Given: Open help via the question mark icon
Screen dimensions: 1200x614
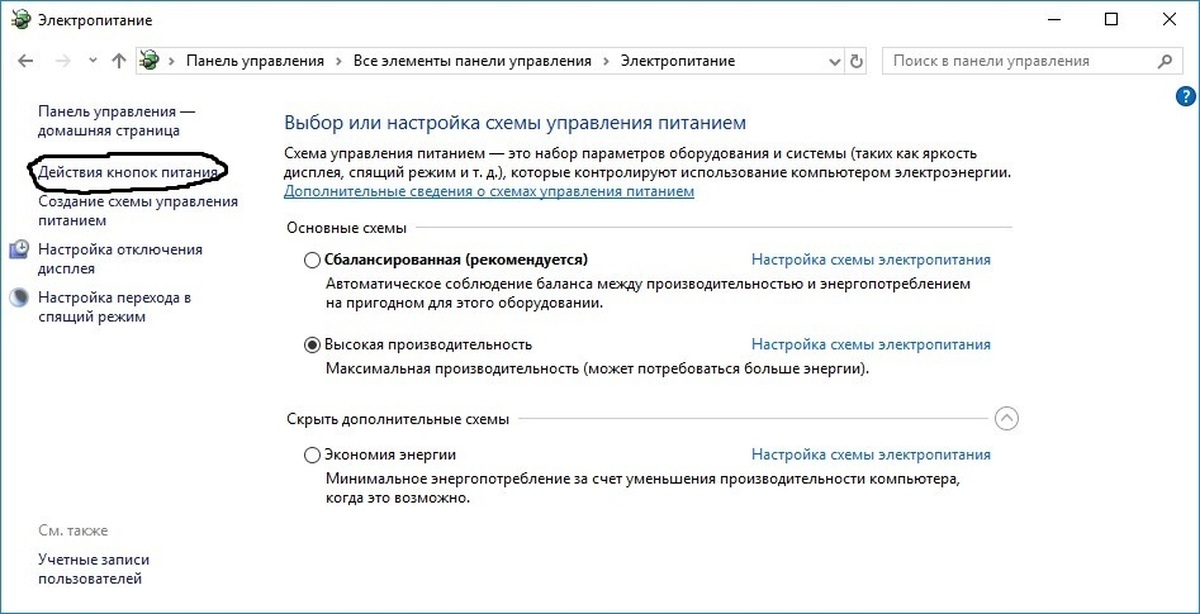Looking at the screenshot, I should 1185,96.
